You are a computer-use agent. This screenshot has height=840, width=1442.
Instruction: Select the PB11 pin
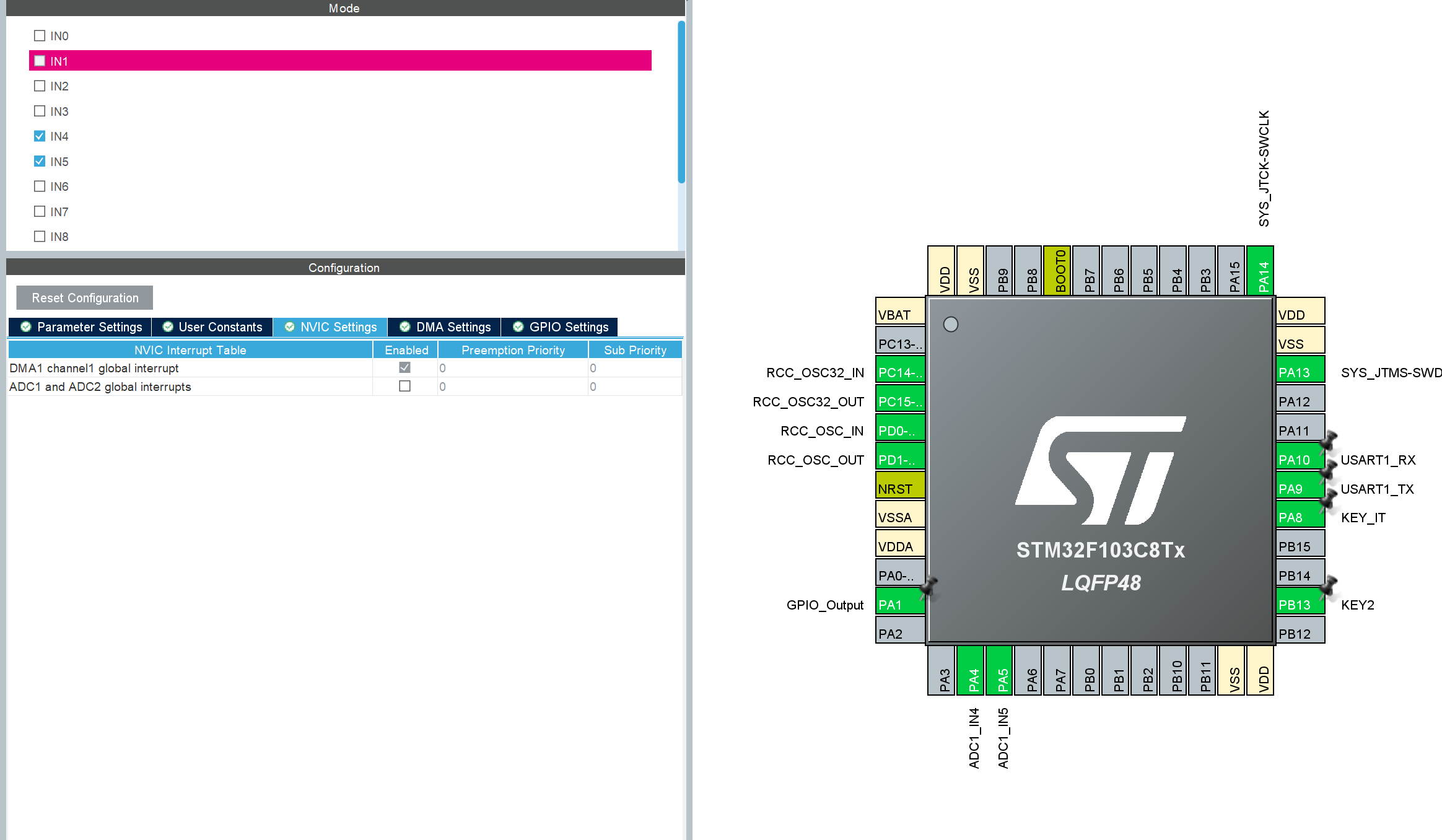1202,670
